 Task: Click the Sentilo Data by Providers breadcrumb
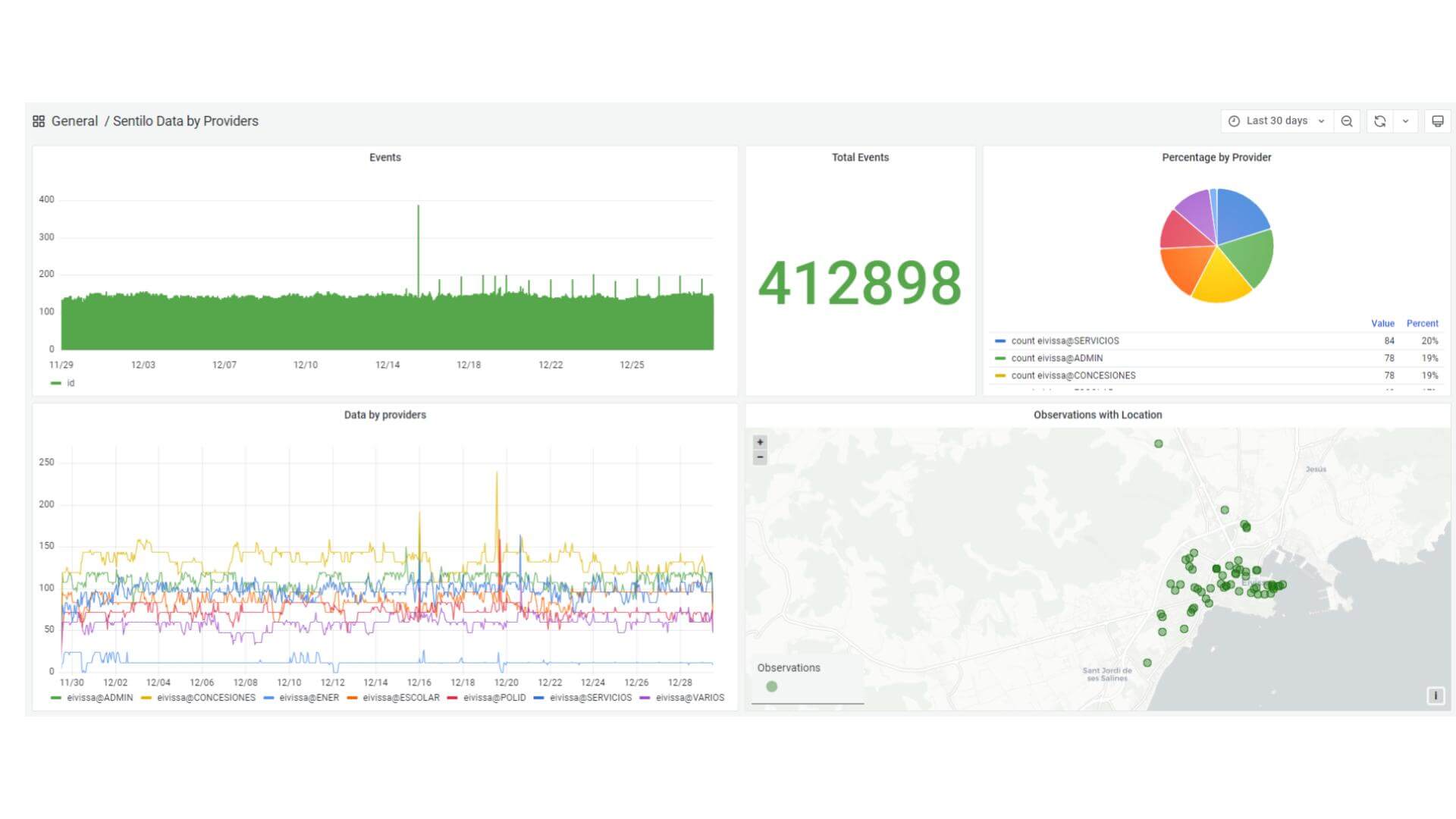[187, 121]
